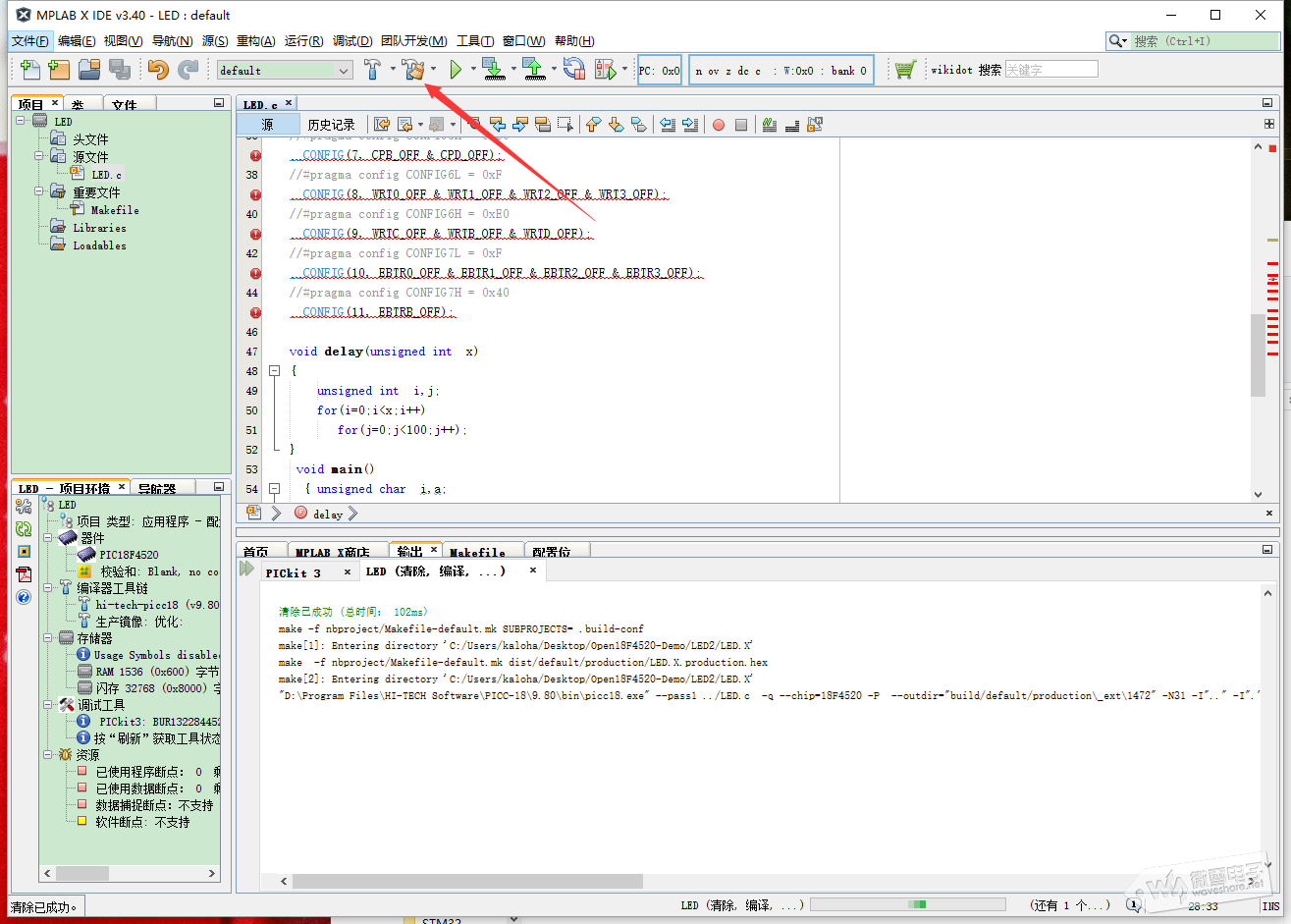1291x924 pixels.
Task: Run the project with green play icon
Action: 456,70
